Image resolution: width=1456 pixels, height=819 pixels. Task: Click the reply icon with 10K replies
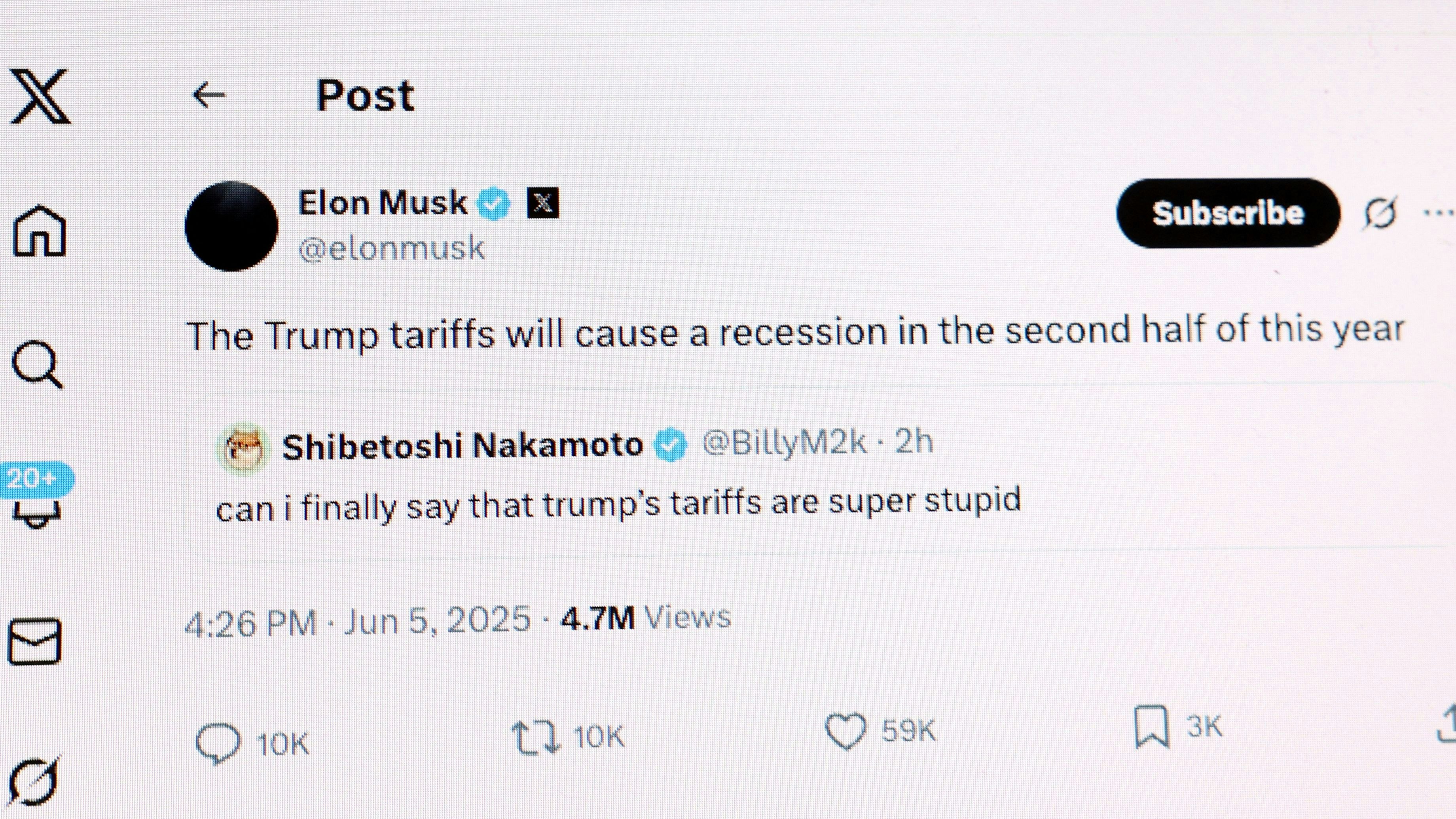(218, 743)
